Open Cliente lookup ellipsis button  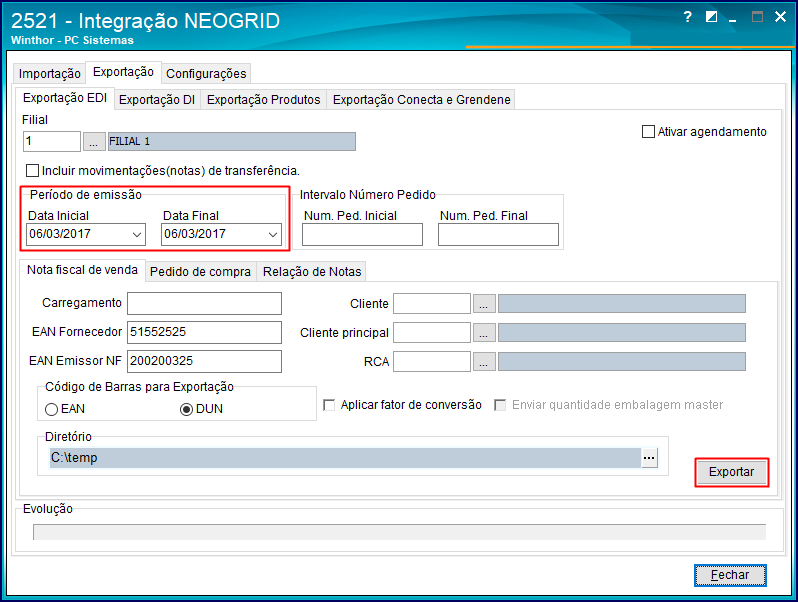(484, 304)
